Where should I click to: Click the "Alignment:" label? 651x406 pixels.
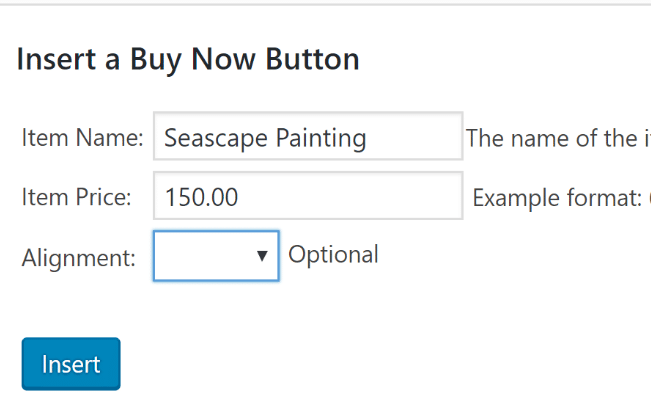click(78, 258)
